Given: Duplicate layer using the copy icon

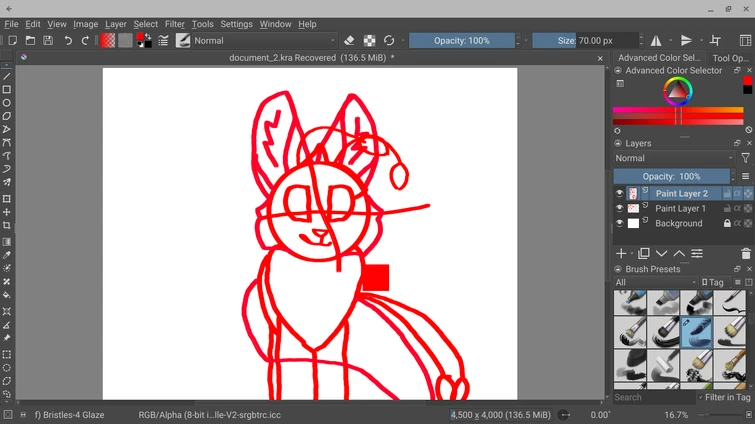Looking at the screenshot, I should click(x=643, y=254).
